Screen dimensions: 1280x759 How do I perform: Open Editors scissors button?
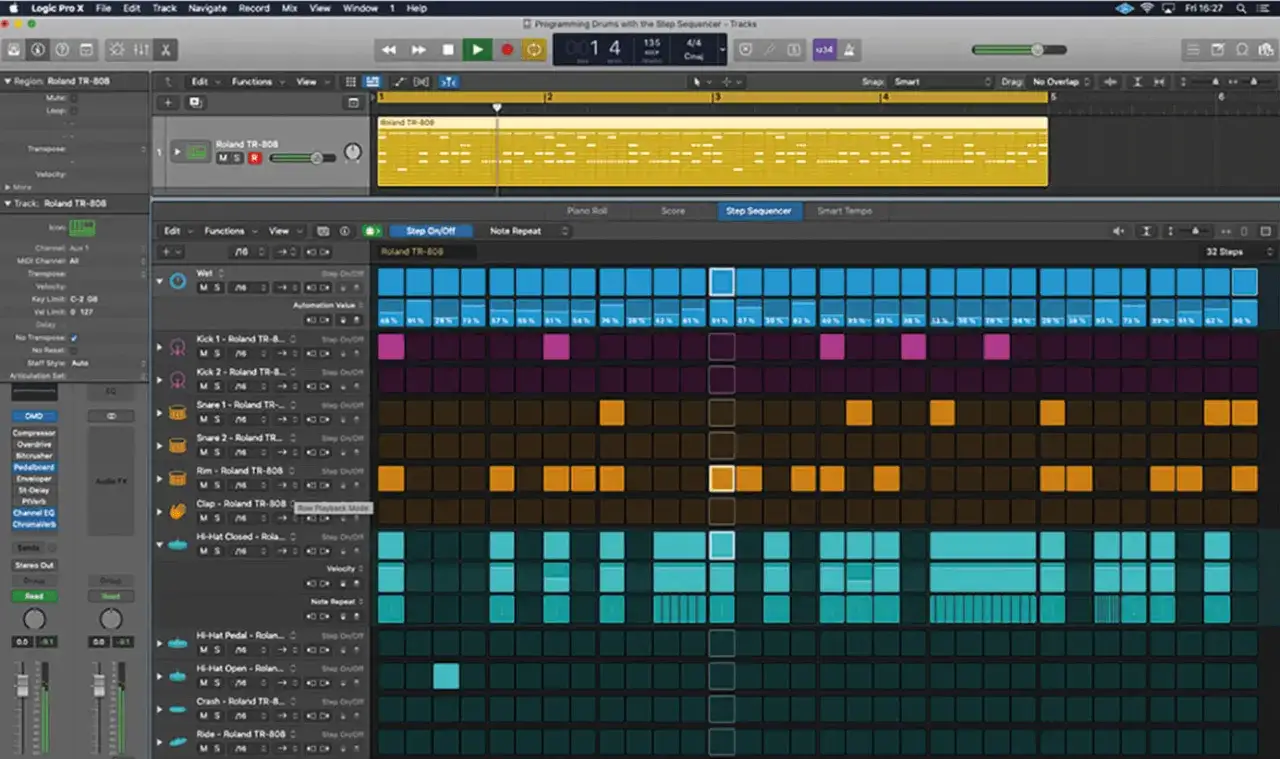[x=165, y=49]
